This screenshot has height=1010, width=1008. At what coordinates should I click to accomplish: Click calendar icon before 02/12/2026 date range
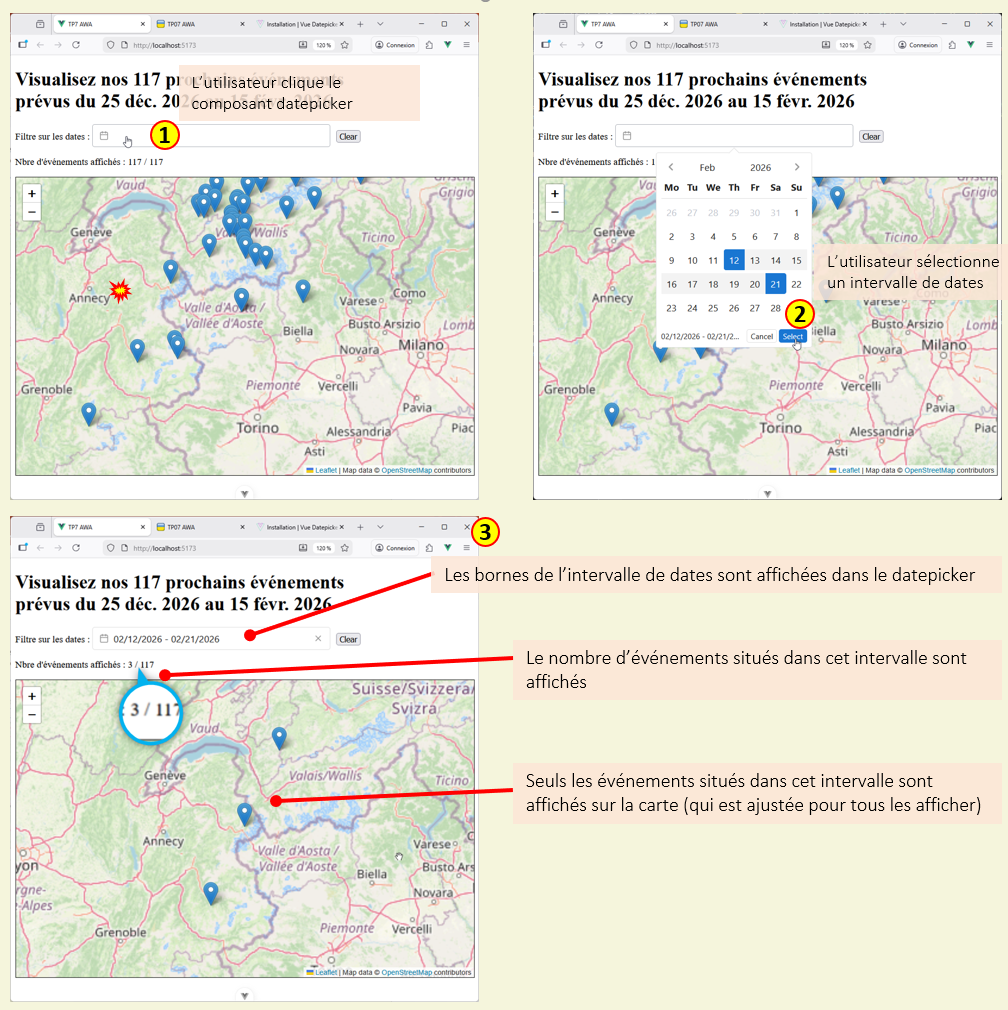(104, 639)
